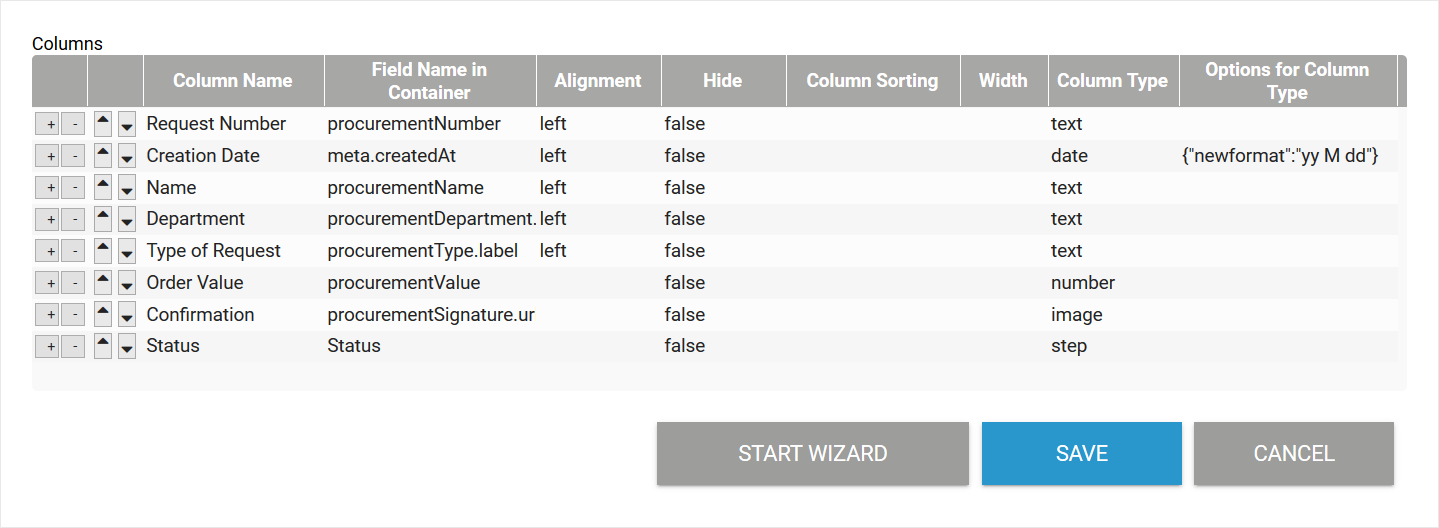Move the Confirmation row up
This screenshot has height=528, width=1439.
pyautogui.click(x=103, y=315)
